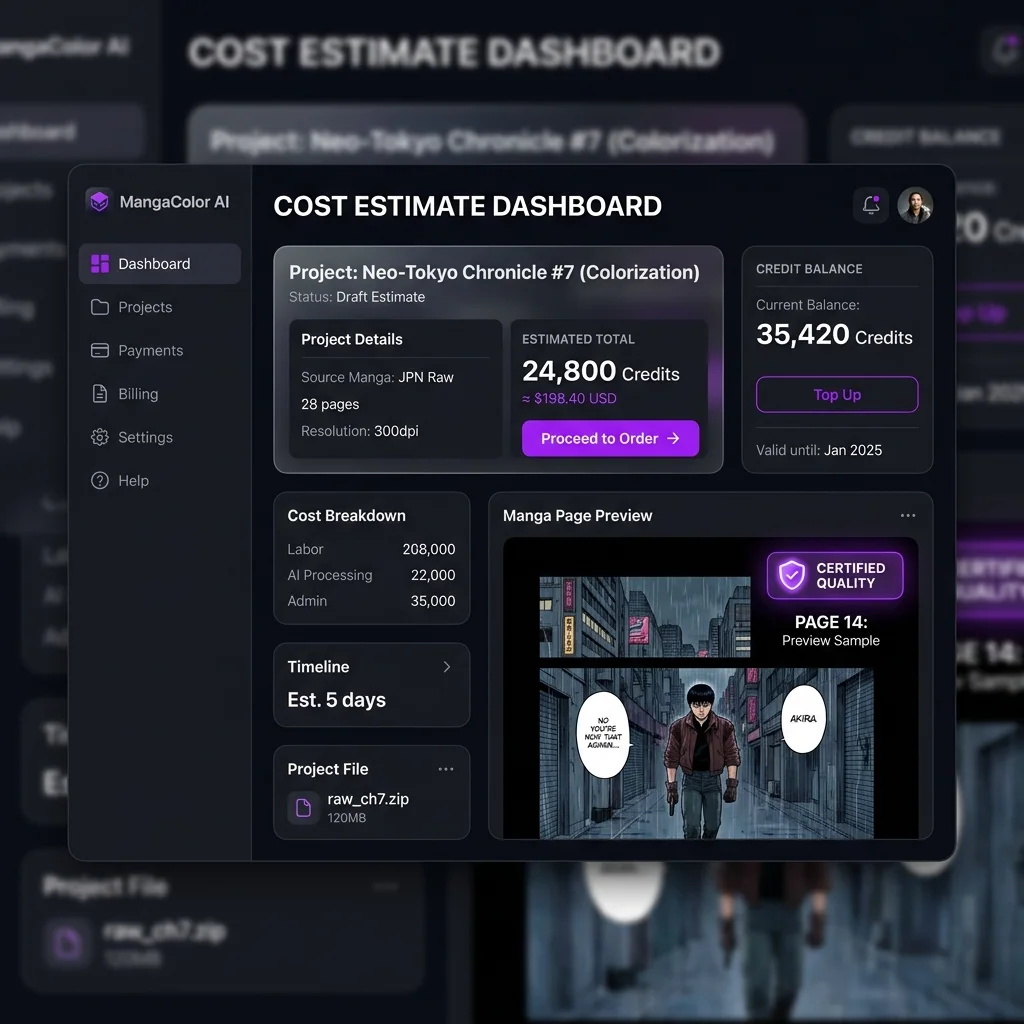Click the Est. 5 days timeline value

[336, 700]
